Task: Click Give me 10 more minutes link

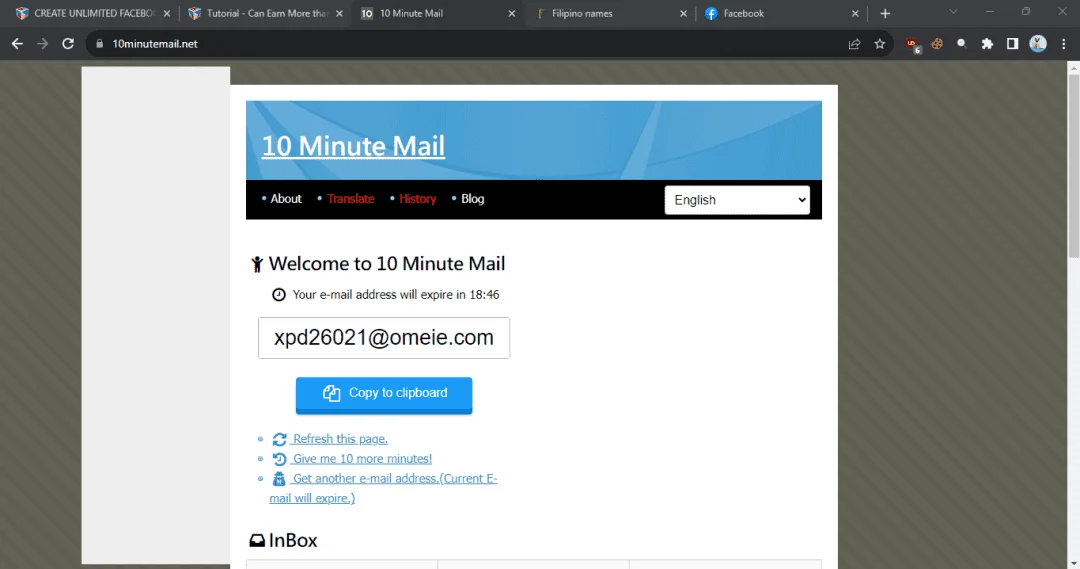Action: coord(361,459)
